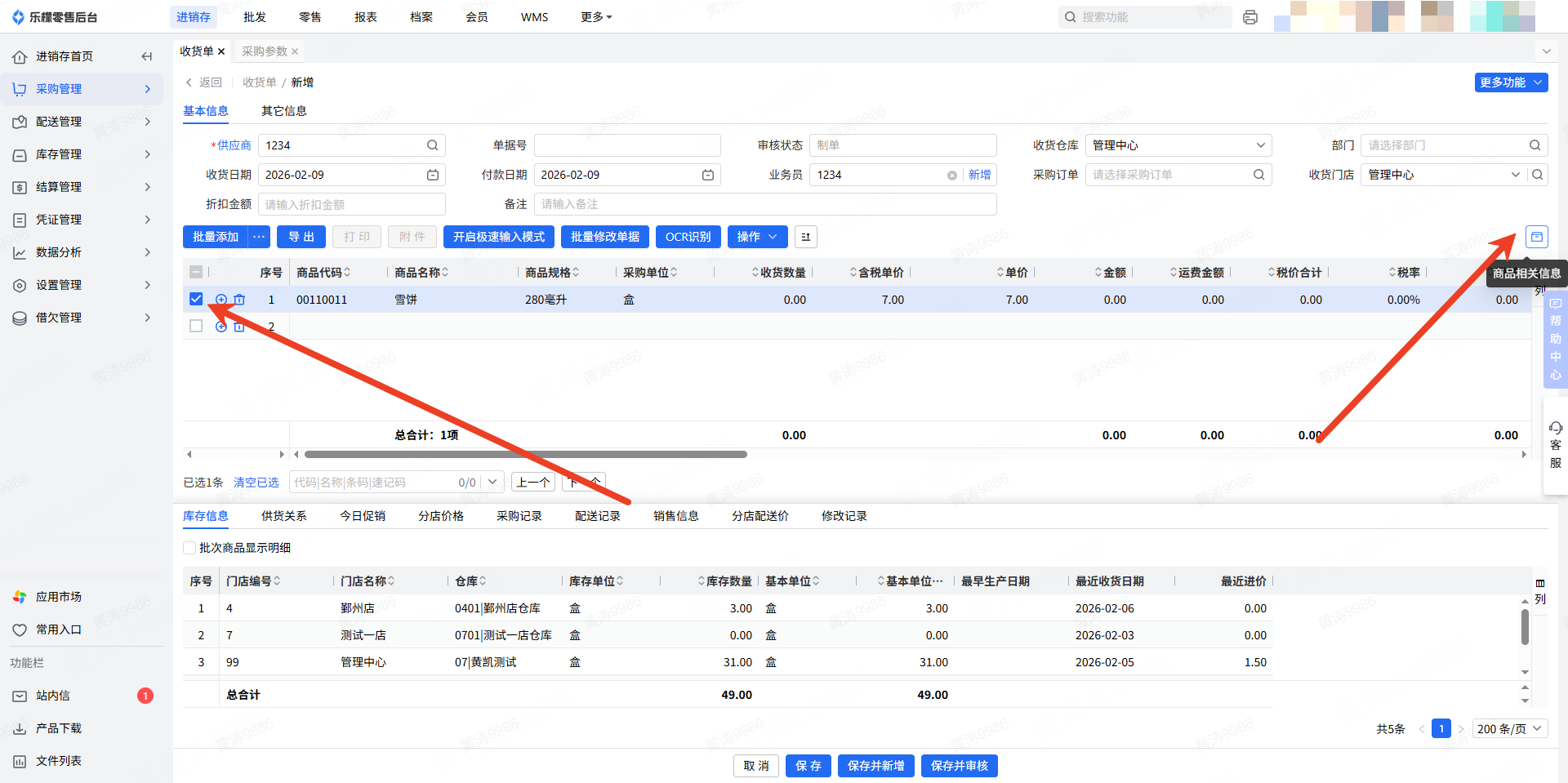Open the 供货关系 tab

283,516
